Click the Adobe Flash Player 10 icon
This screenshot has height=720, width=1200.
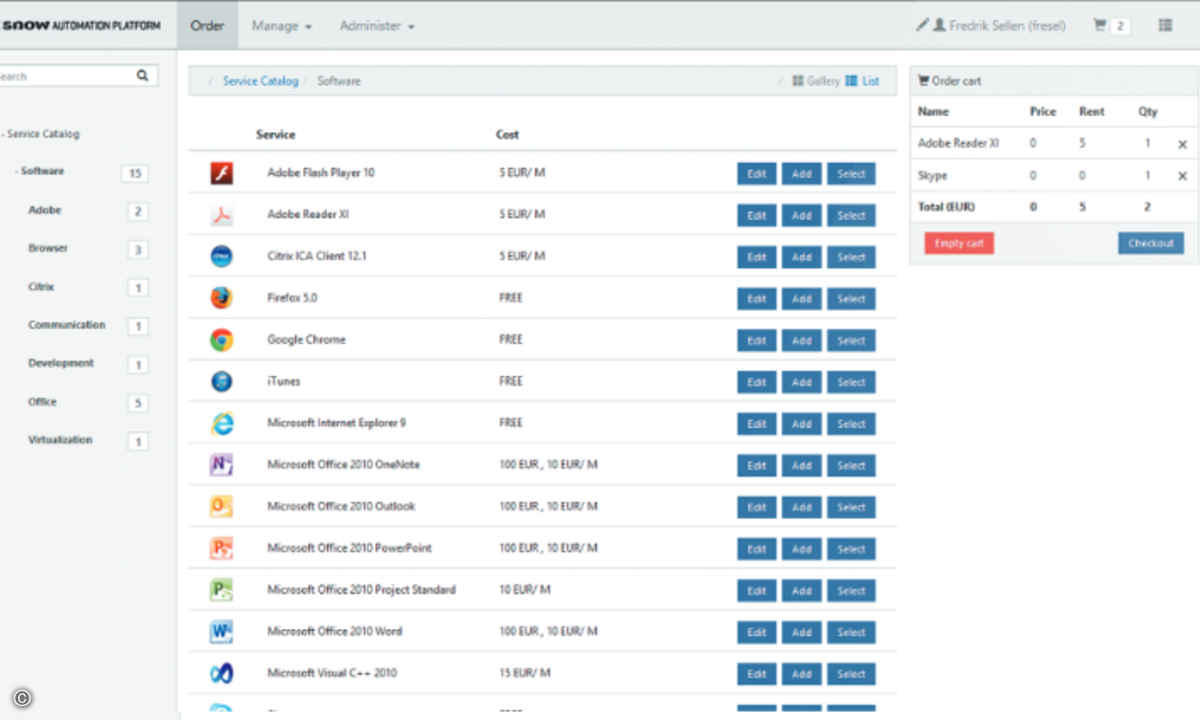(221, 174)
